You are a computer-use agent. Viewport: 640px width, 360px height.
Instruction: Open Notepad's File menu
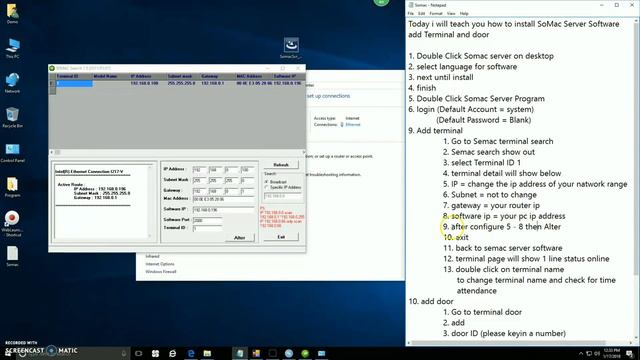pyautogui.click(x=411, y=13)
